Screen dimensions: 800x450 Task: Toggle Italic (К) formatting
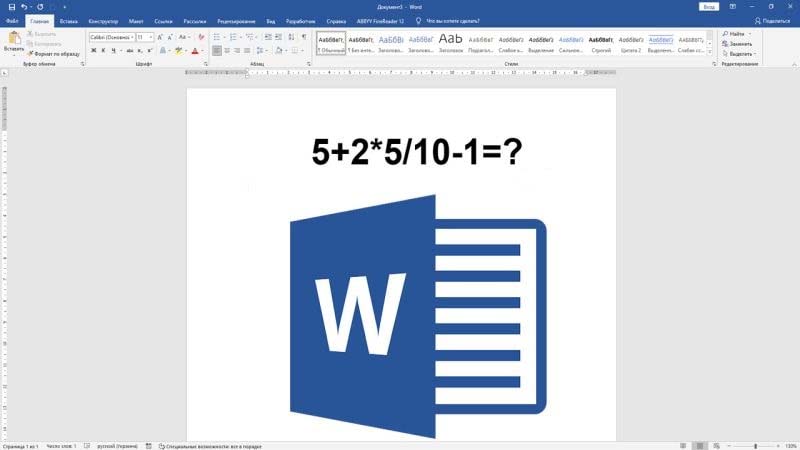pos(104,51)
